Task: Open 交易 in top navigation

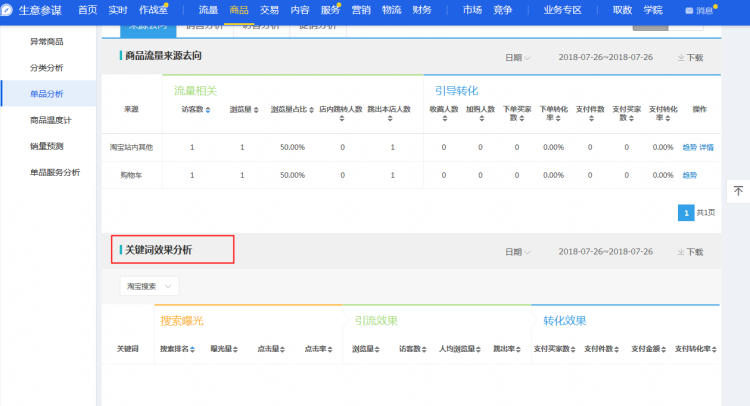Action: (269, 10)
